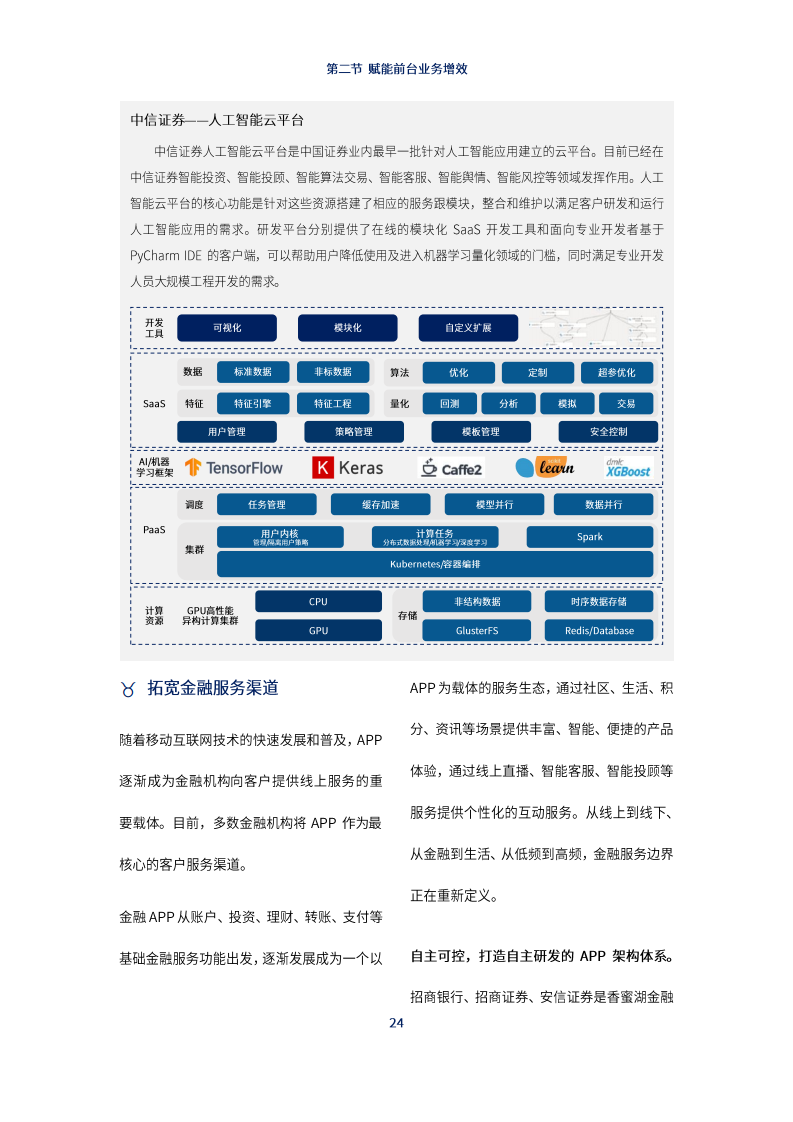Click the GlusterFS storage box

[477, 631]
